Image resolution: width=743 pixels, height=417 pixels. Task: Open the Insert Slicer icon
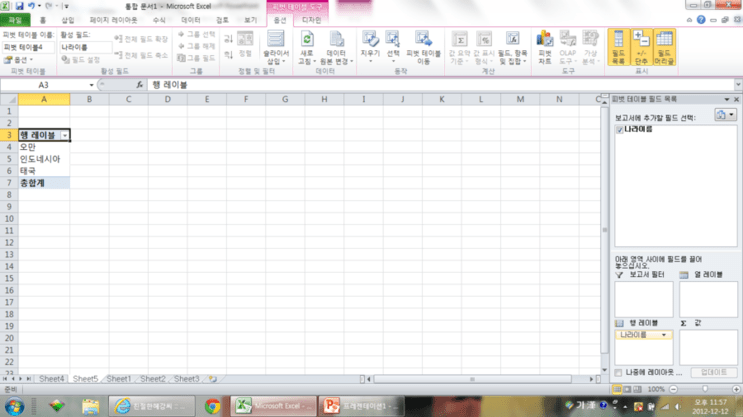[275, 39]
